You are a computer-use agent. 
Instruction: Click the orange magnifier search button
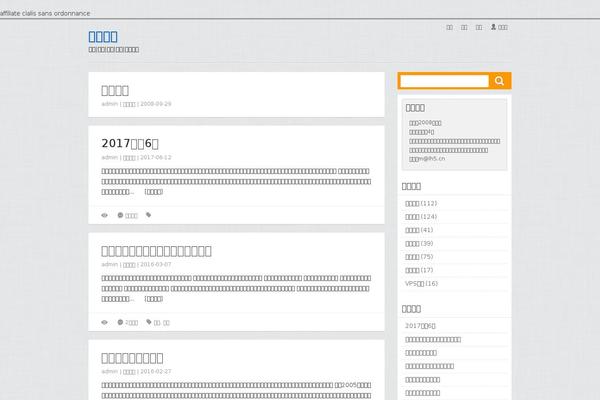(x=499, y=81)
